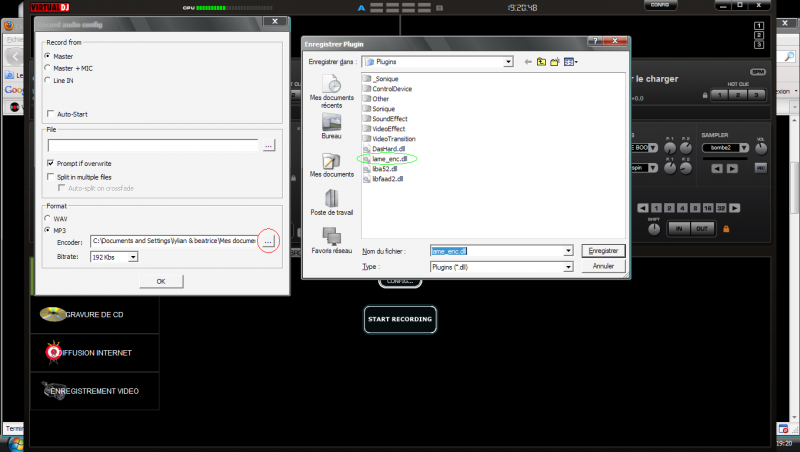
Task: Click the START RECORDING button
Action: [x=400, y=319]
